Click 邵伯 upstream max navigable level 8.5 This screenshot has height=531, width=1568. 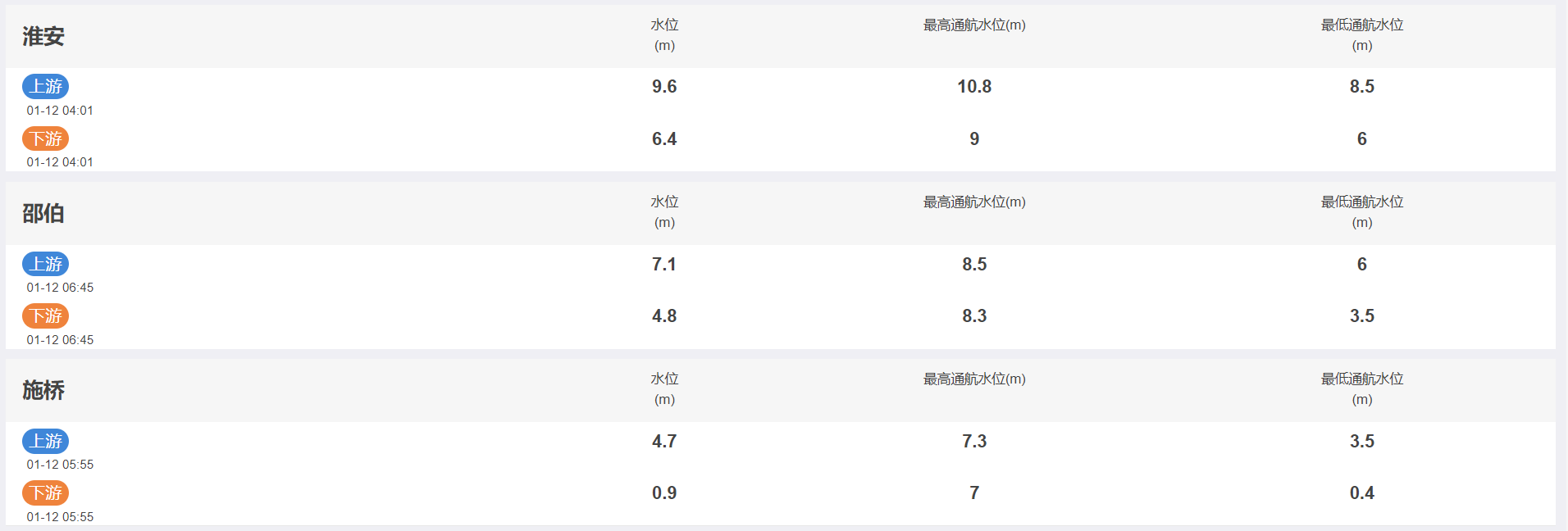pos(974,264)
